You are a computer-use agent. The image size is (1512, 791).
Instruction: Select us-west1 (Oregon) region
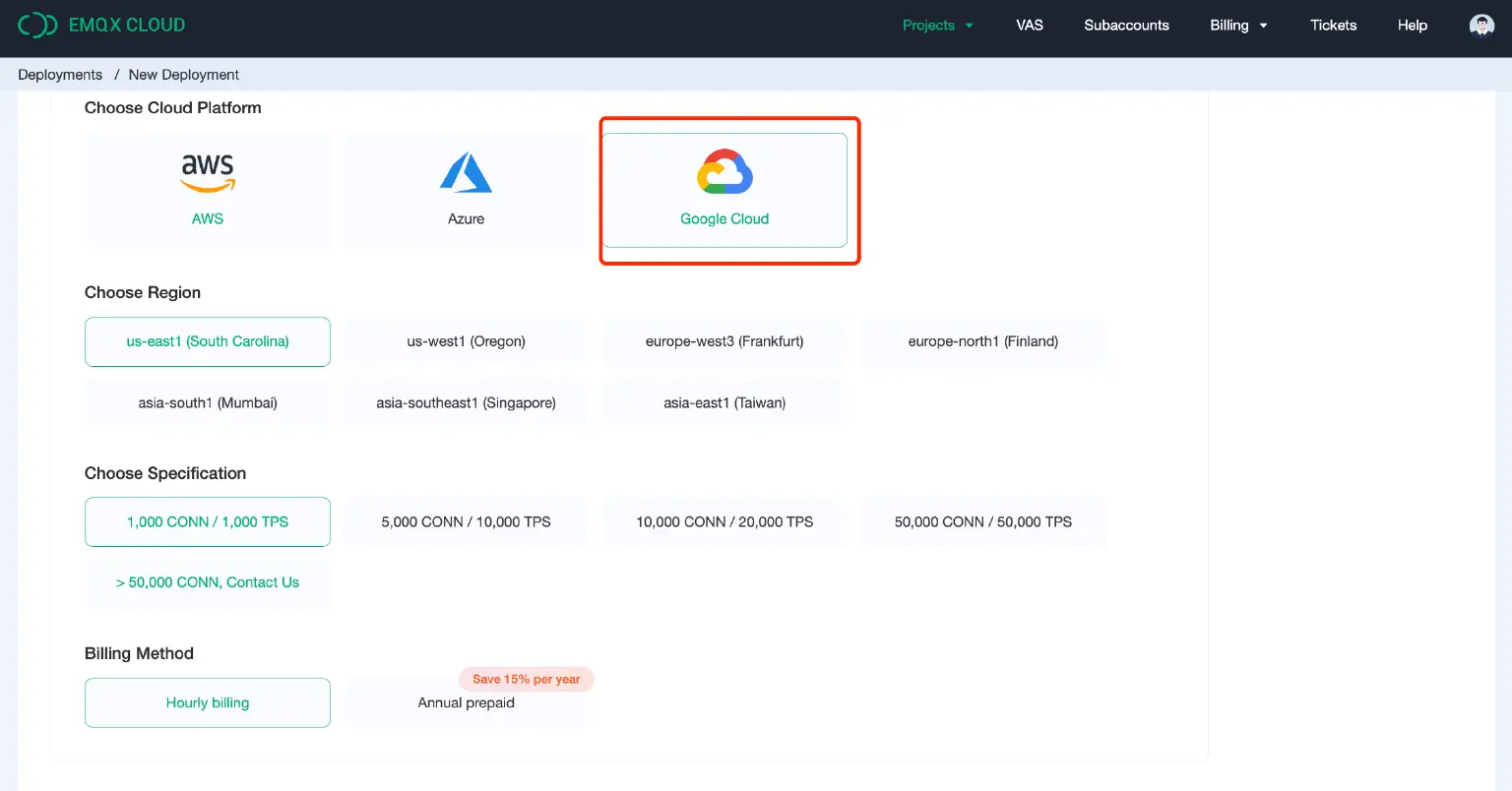point(466,341)
